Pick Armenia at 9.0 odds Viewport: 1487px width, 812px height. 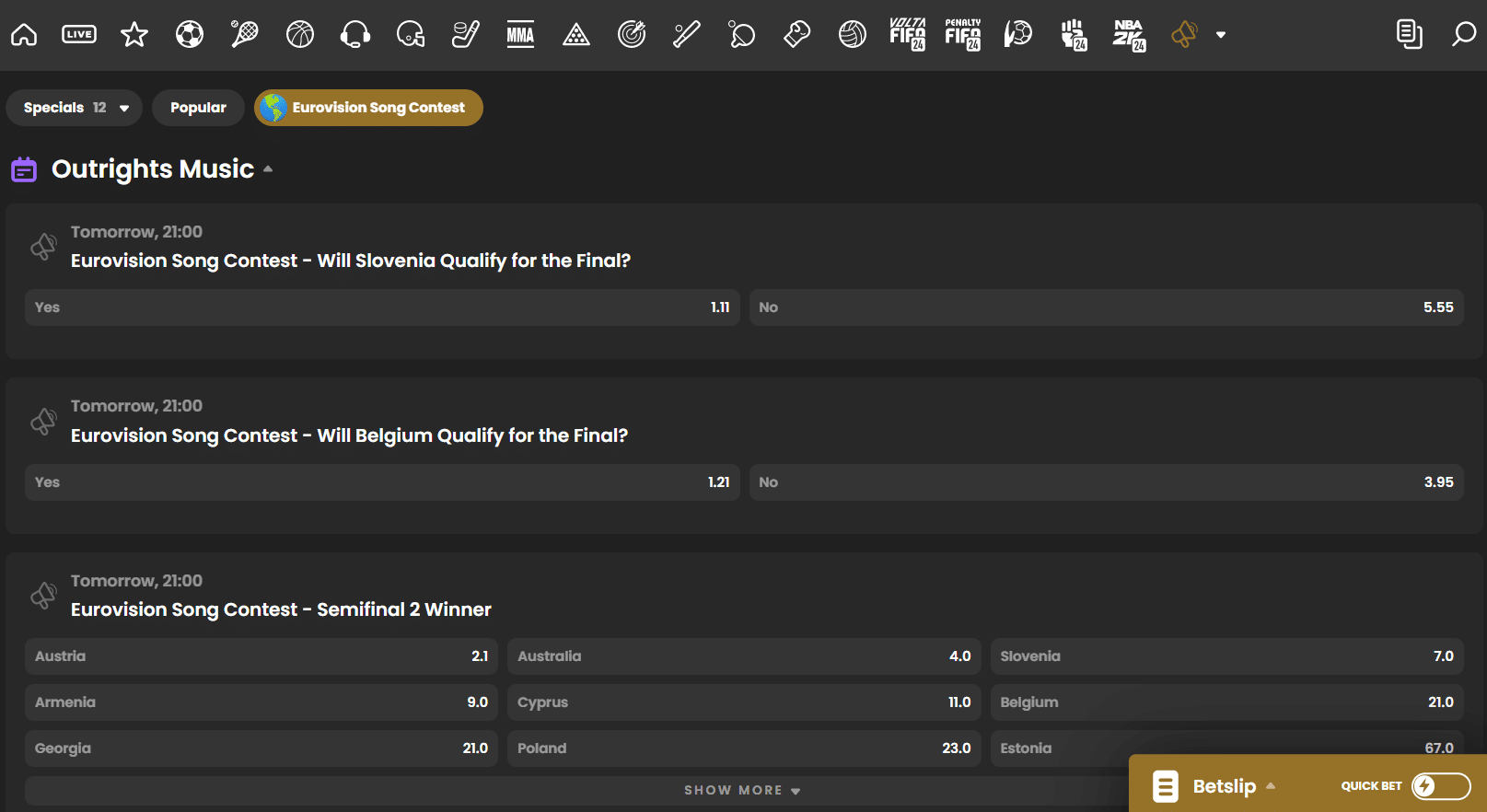point(261,702)
